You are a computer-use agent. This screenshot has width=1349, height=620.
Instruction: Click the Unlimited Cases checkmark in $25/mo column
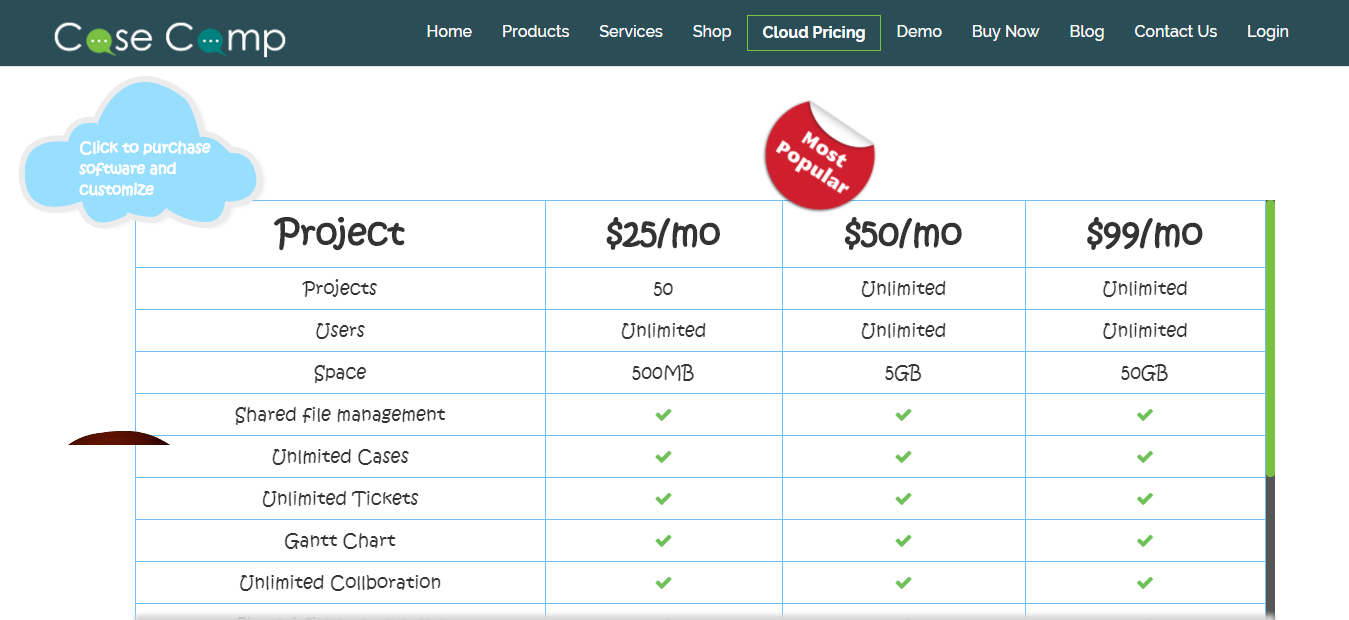click(x=663, y=456)
